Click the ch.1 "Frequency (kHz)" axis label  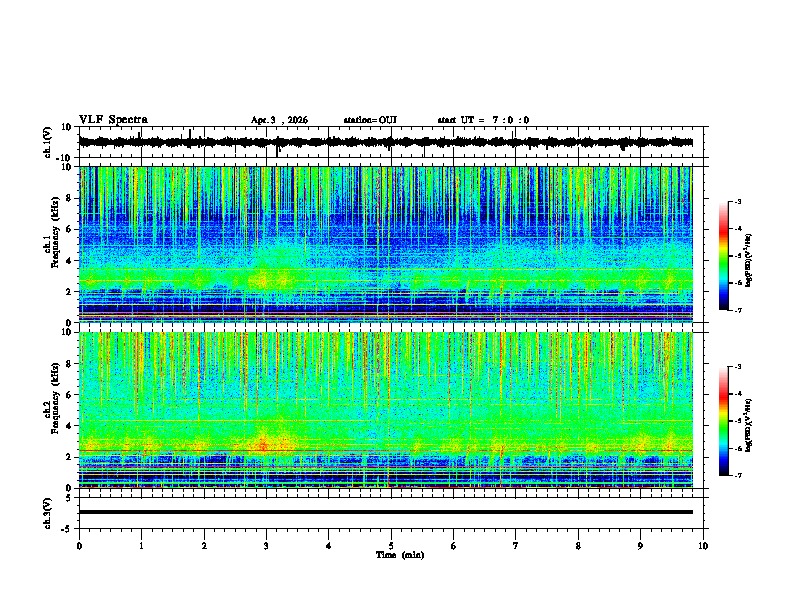coord(55,232)
